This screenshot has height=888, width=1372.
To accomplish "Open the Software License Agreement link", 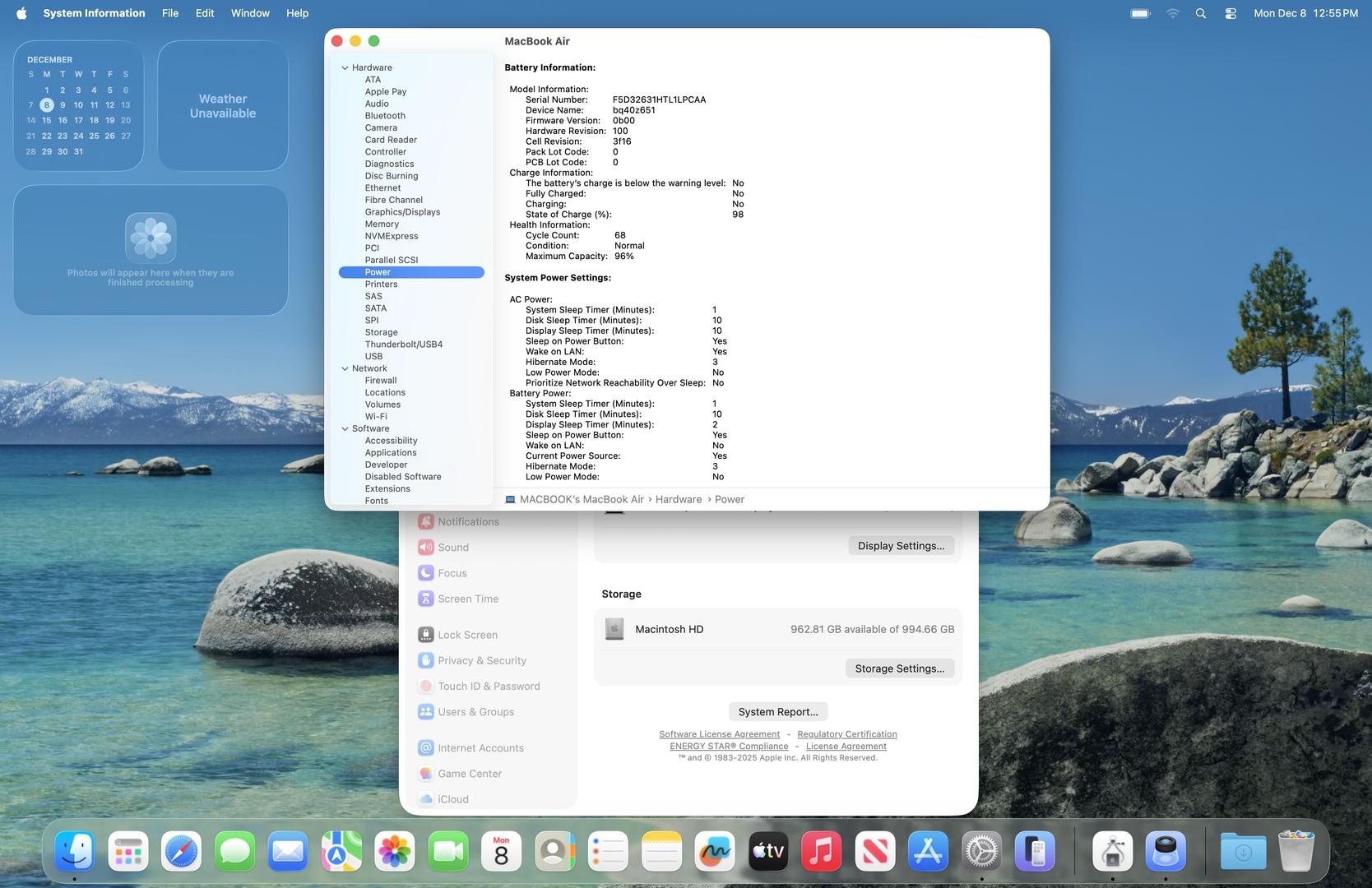I will tap(719, 734).
